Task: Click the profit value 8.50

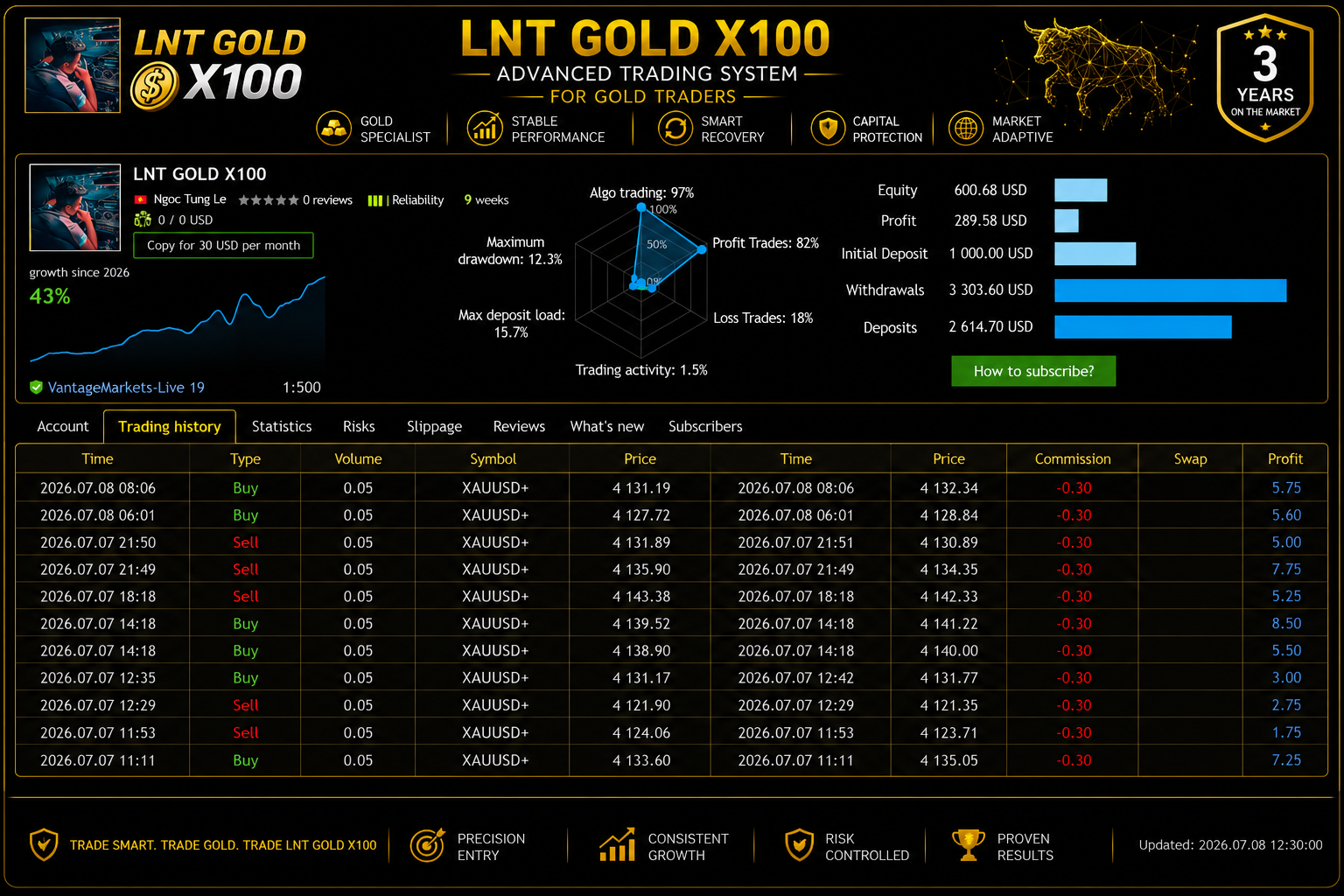Action: (1286, 624)
